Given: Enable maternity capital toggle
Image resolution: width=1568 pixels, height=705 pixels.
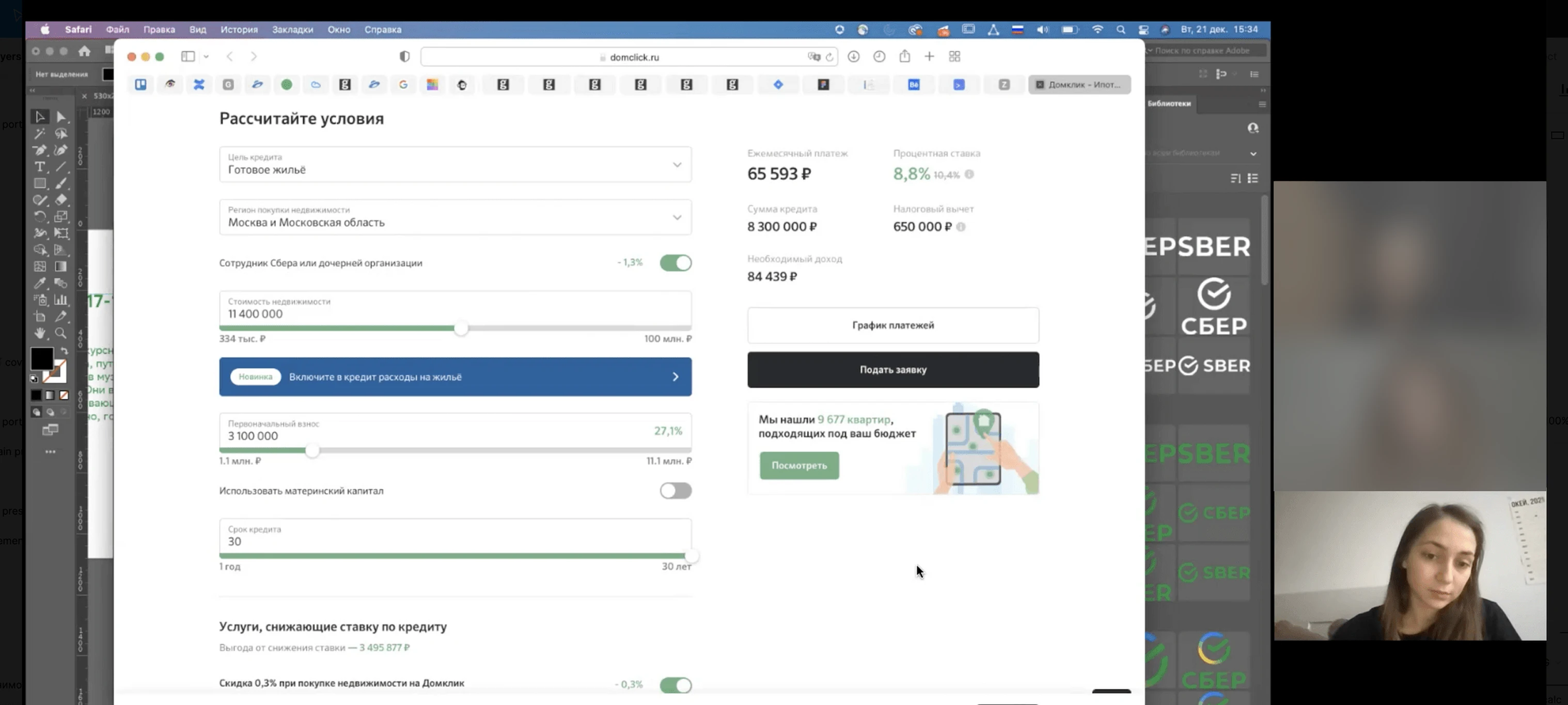Looking at the screenshot, I should [x=676, y=491].
